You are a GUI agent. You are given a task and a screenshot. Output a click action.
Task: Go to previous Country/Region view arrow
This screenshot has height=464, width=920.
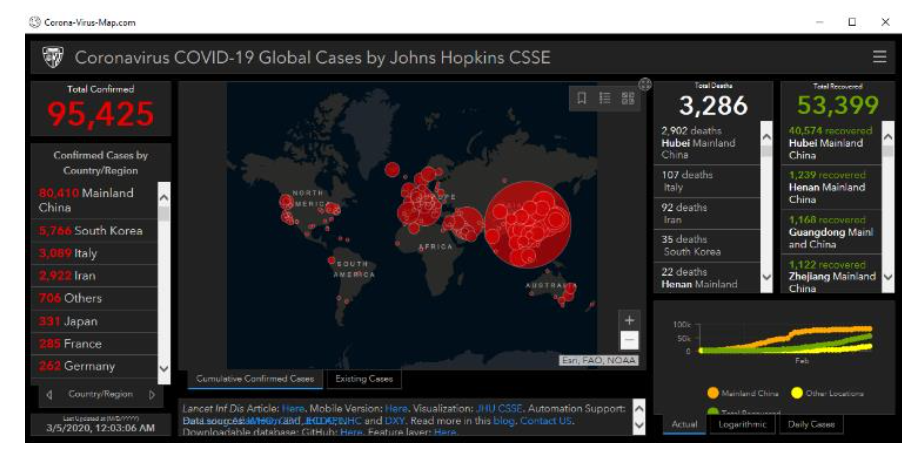[x=49, y=395]
